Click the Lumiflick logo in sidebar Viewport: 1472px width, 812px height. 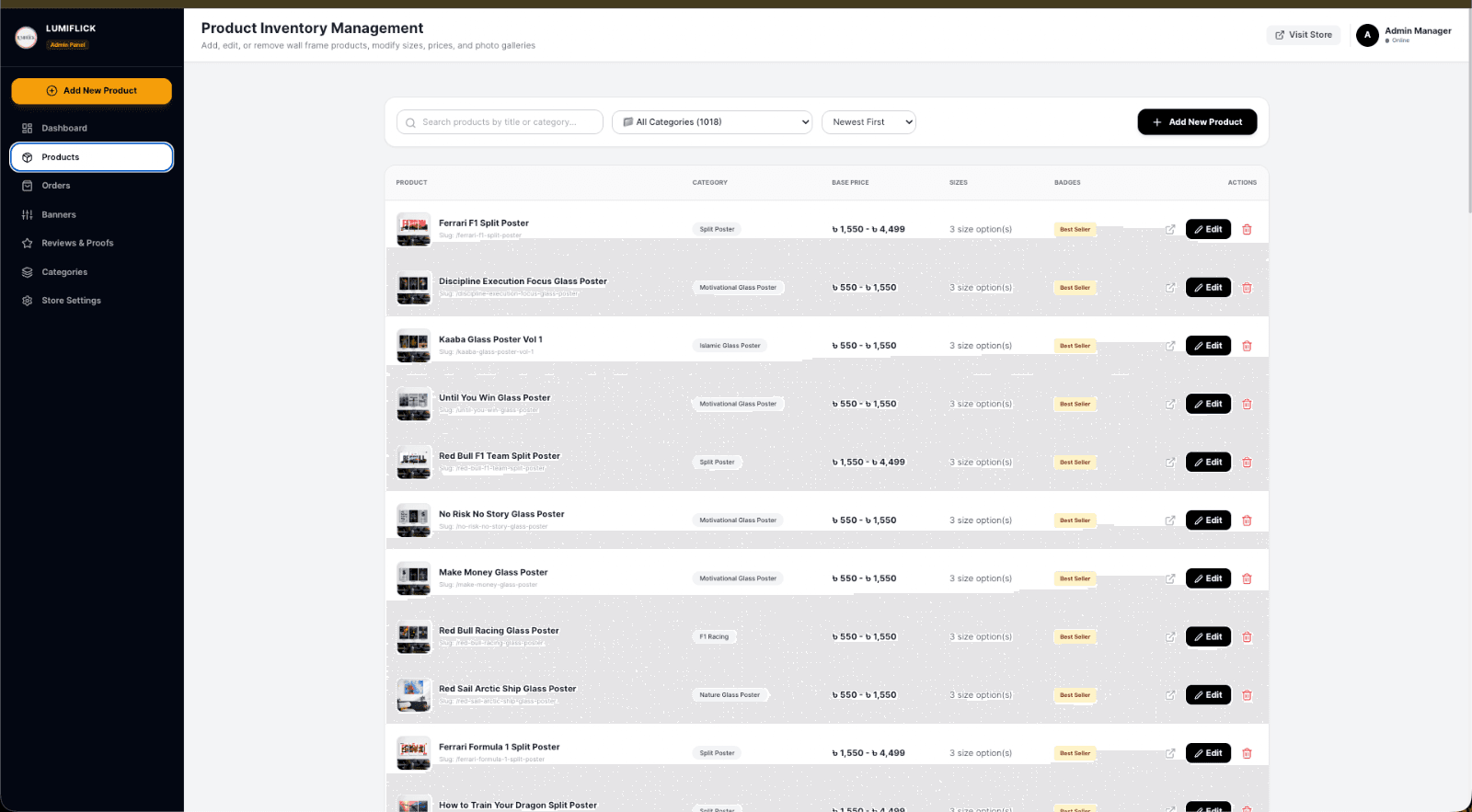[x=26, y=37]
